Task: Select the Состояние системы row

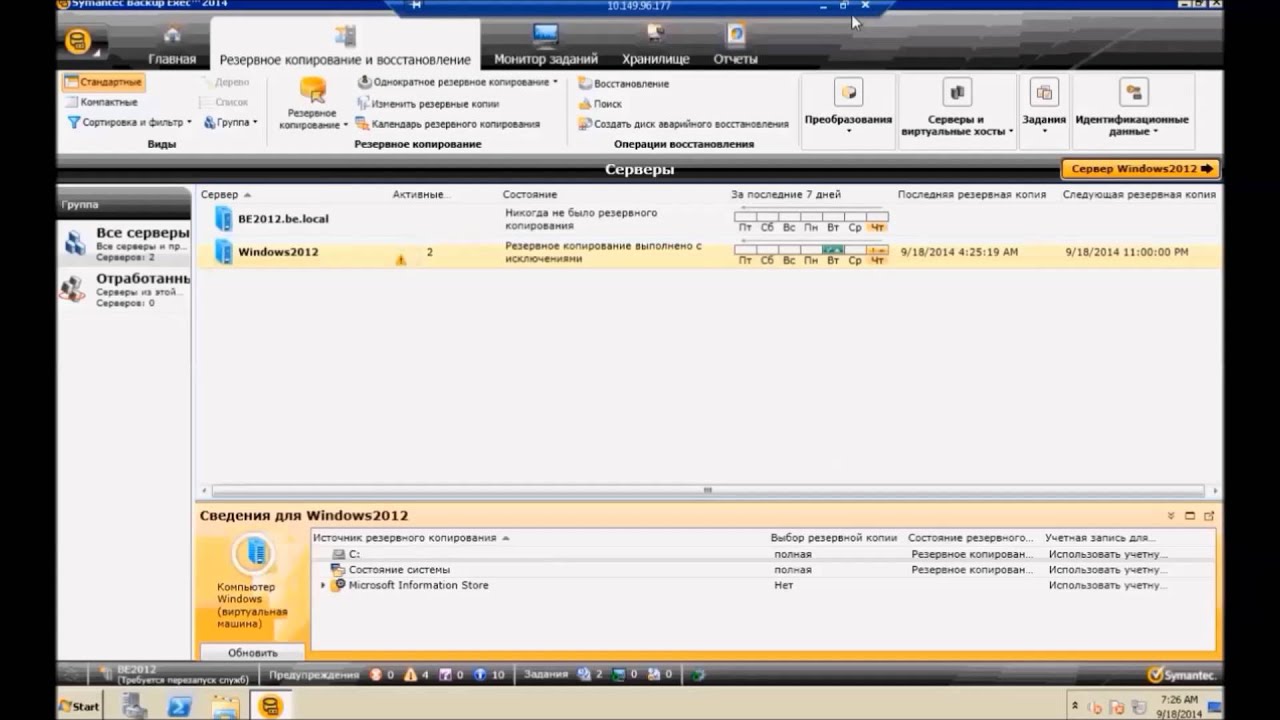Action: pos(764,569)
